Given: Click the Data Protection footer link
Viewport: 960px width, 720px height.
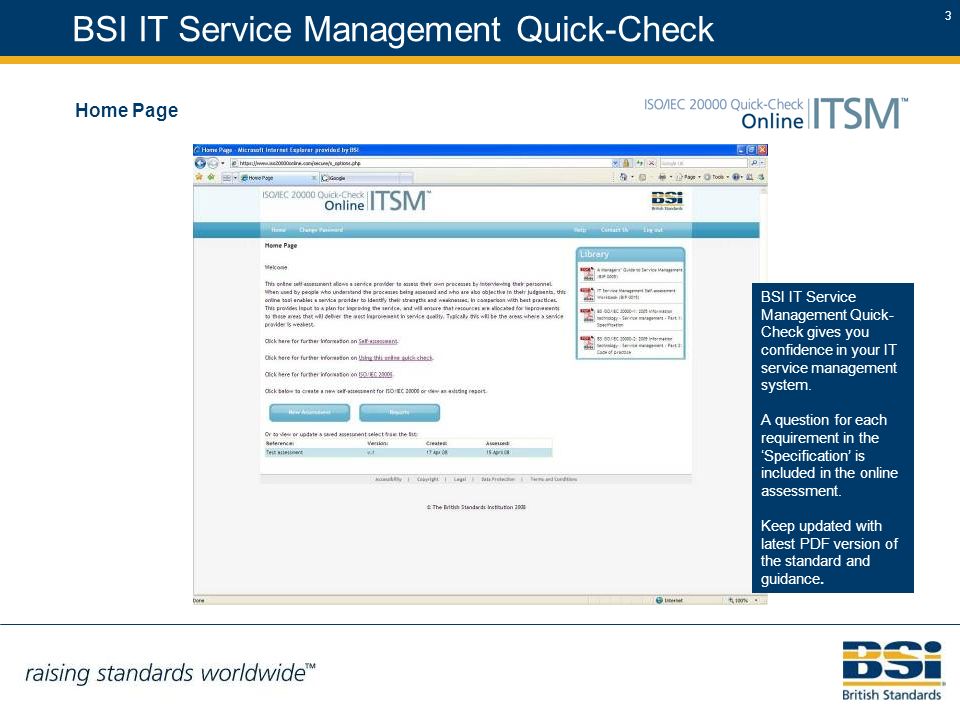Looking at the screenshot, I should (x=498, y=479).
